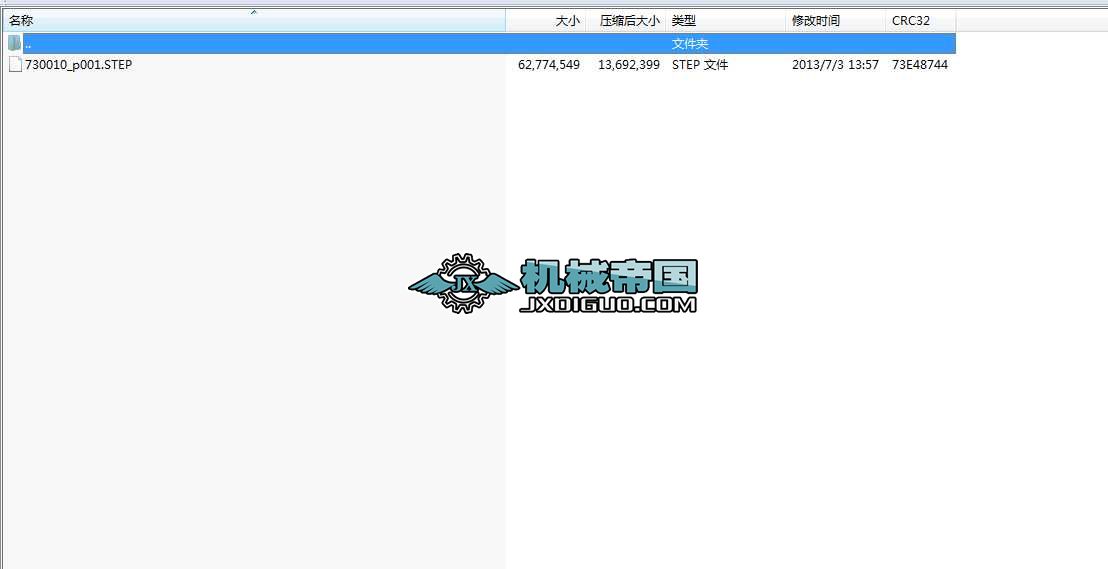
Task: Click the compressed size 13,692,399
Action: click(x=629, y=65)
